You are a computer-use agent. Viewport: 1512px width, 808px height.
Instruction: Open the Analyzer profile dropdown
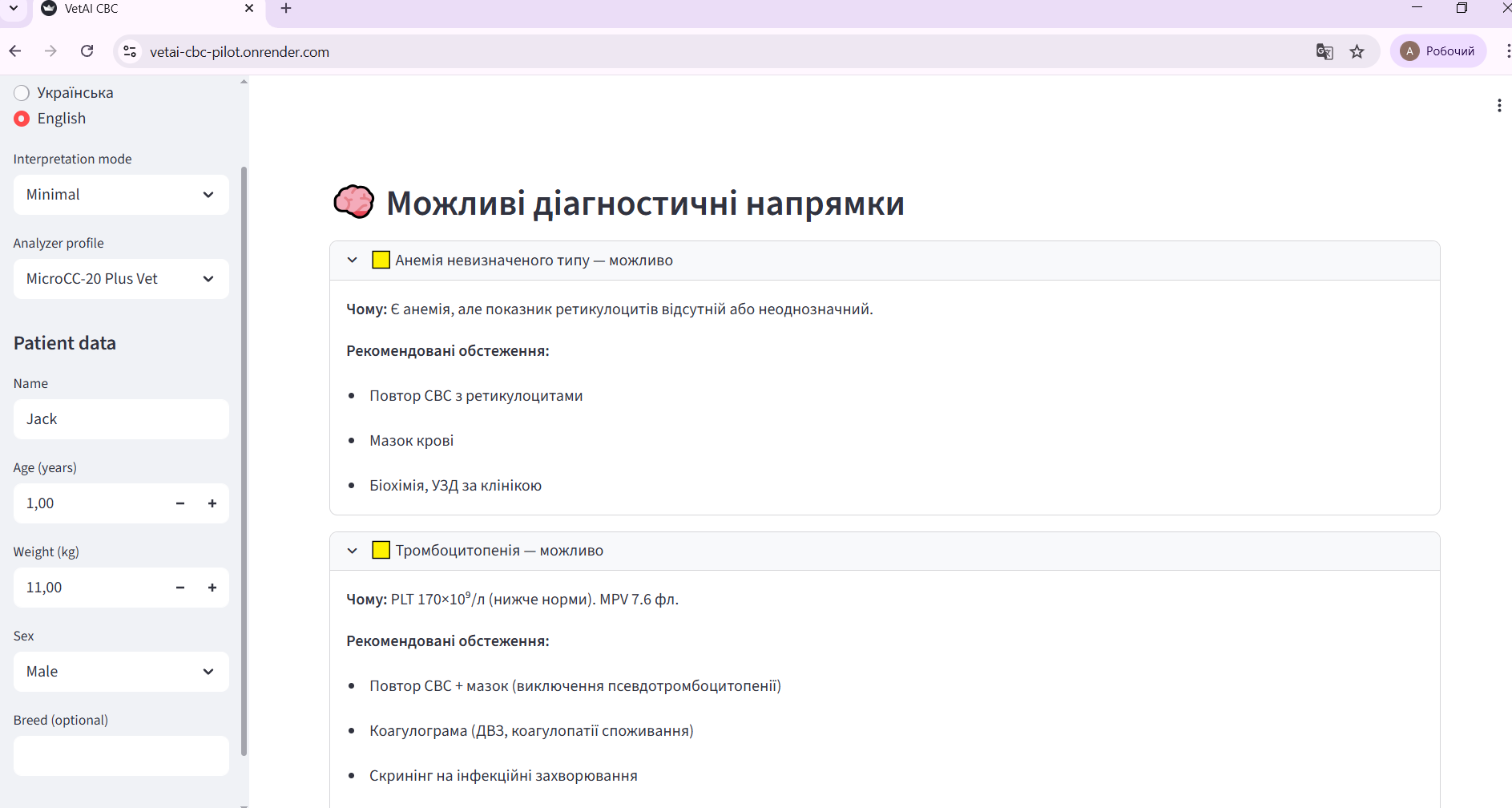[x=121, y=279]
